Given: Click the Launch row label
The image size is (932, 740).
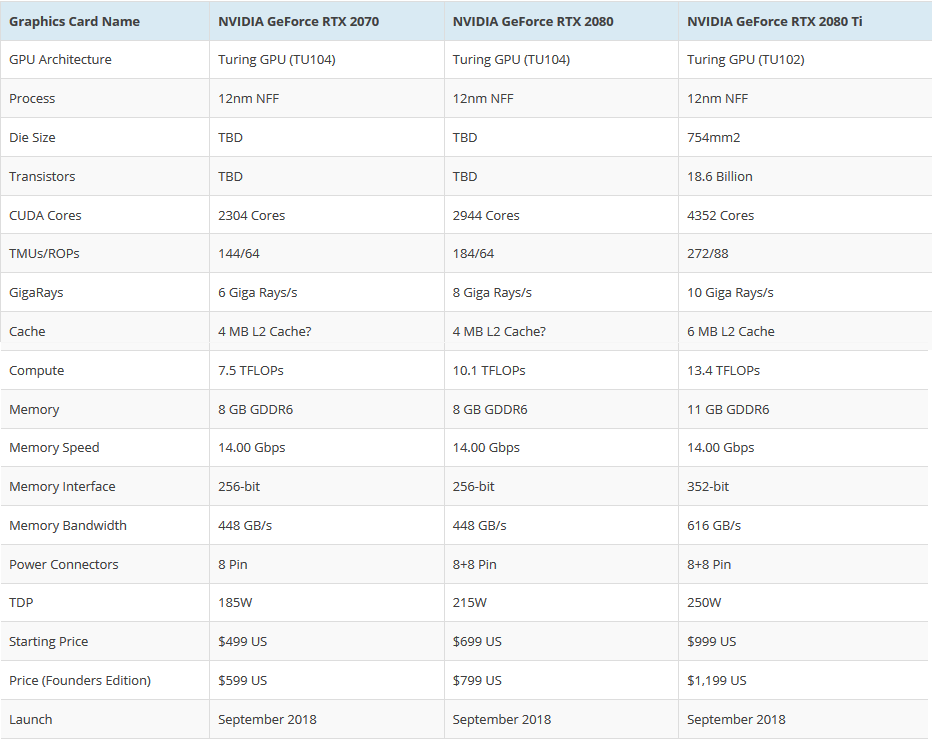Looking at the screenshot, I should [30, 719].
